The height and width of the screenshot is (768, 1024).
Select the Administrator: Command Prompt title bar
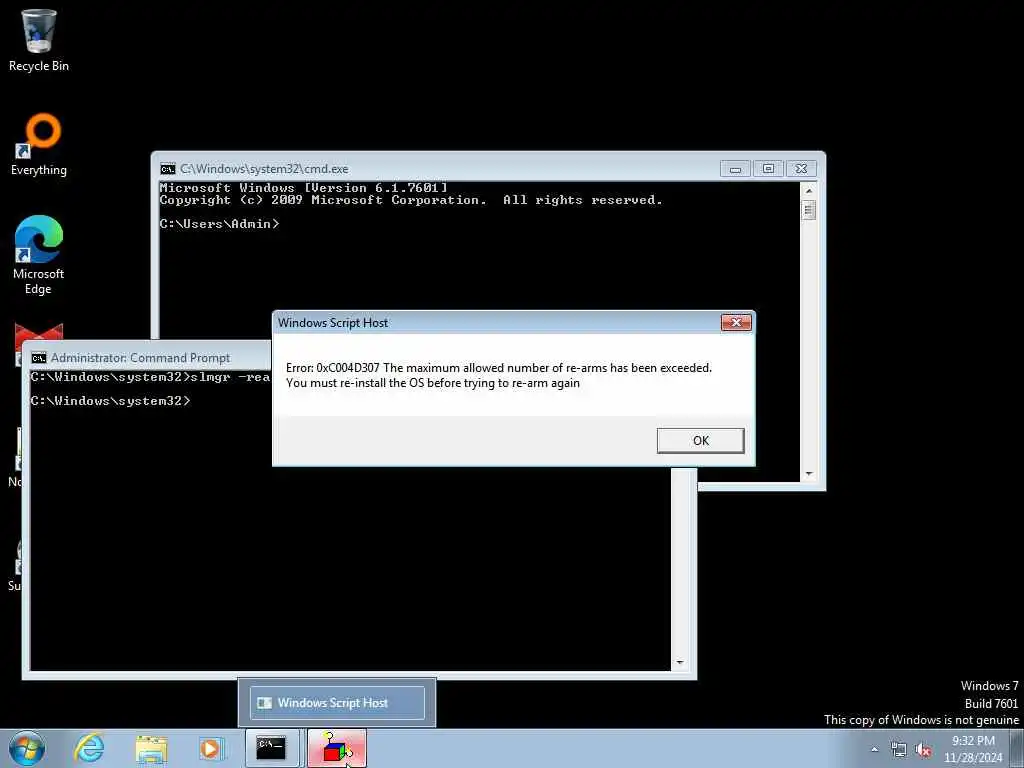[149, 358]
